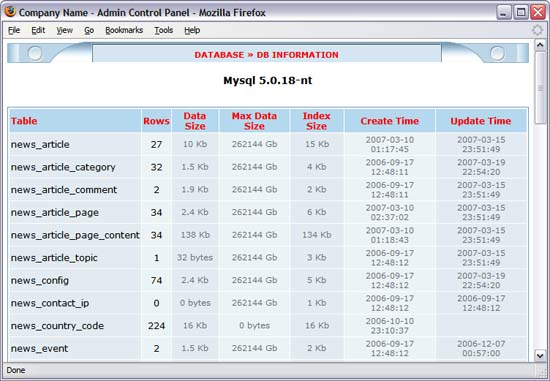Click the 134 Kb index size cell
The image size is (550, 381).
pyautogui.click(x=317, y=235)
